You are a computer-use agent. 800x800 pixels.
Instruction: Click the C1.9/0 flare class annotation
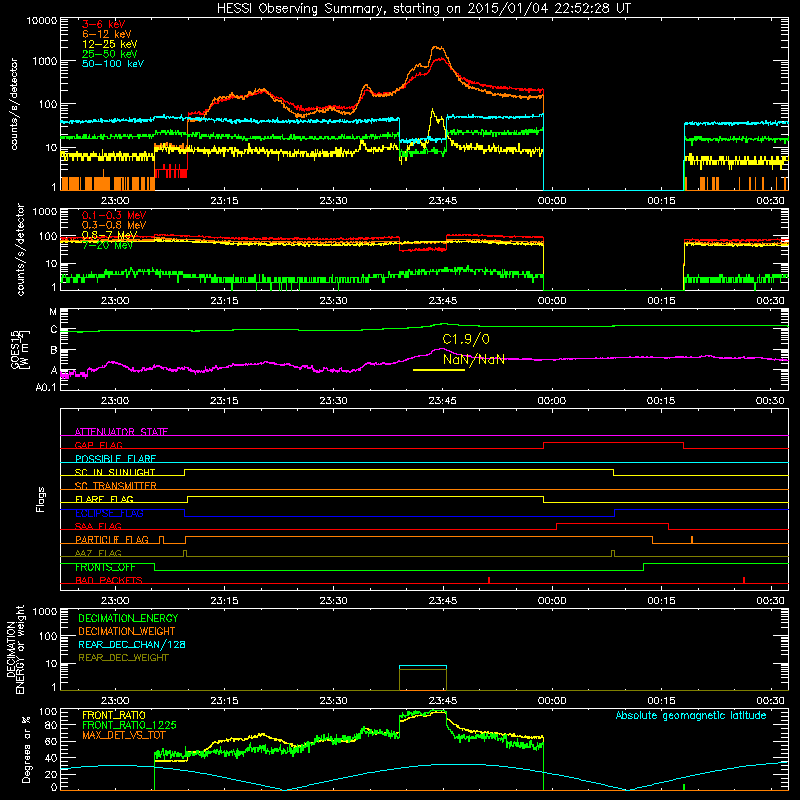466,339
